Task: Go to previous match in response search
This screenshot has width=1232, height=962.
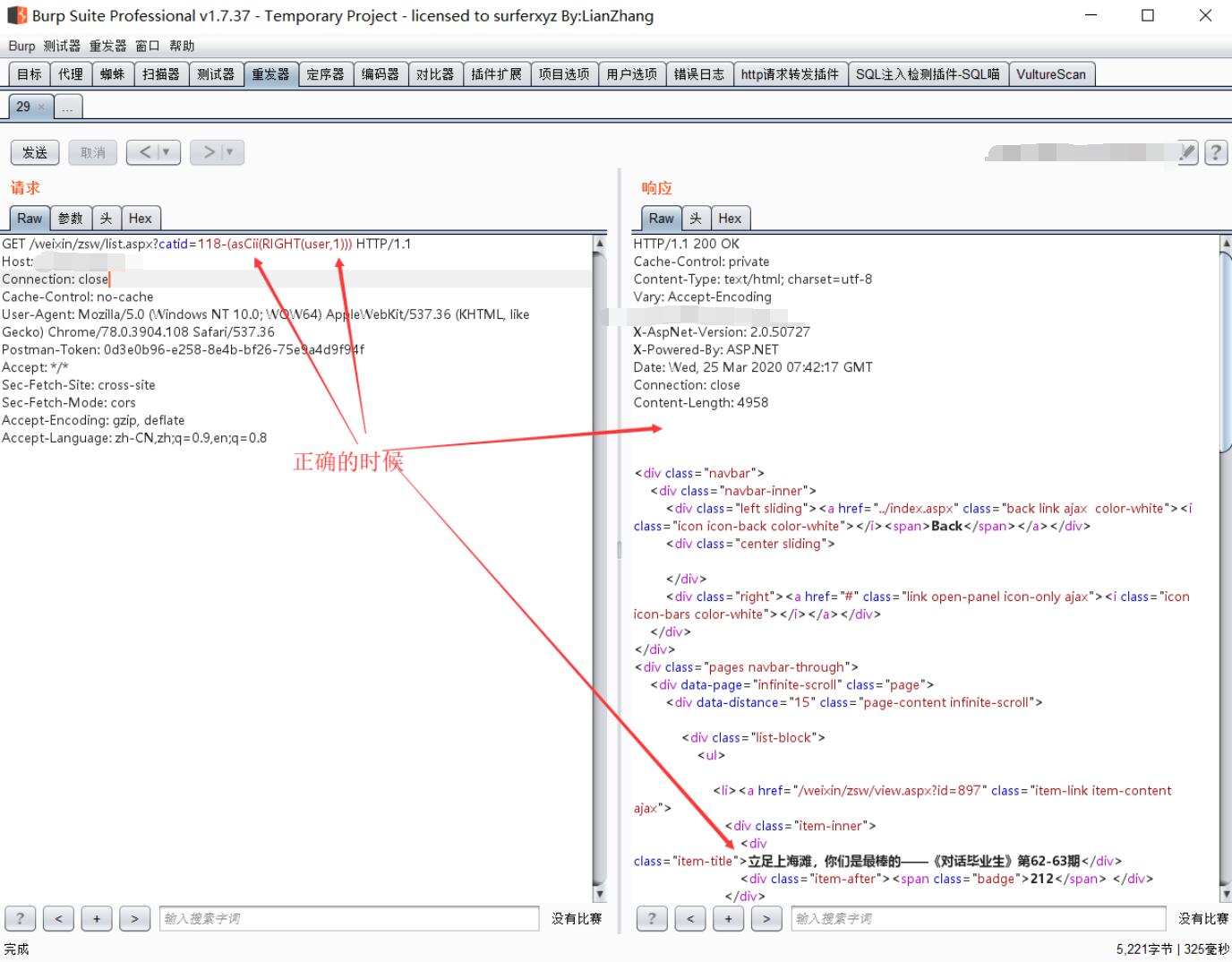Action: click(x=689, y=918)
